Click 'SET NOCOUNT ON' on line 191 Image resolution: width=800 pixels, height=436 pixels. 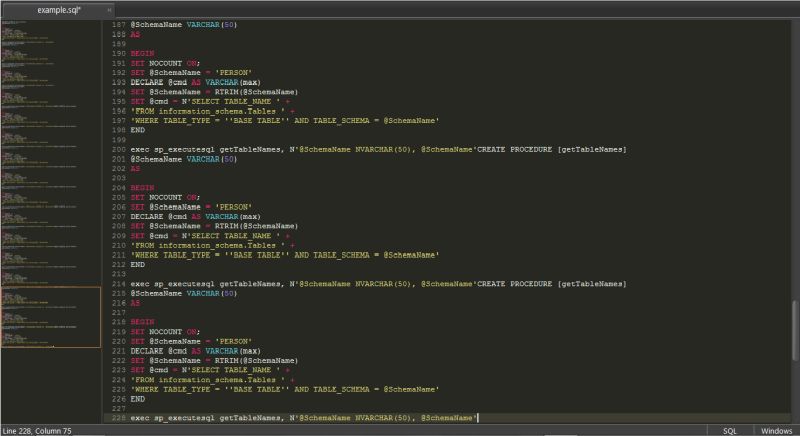pyautogui.click(x=165, y=63)
